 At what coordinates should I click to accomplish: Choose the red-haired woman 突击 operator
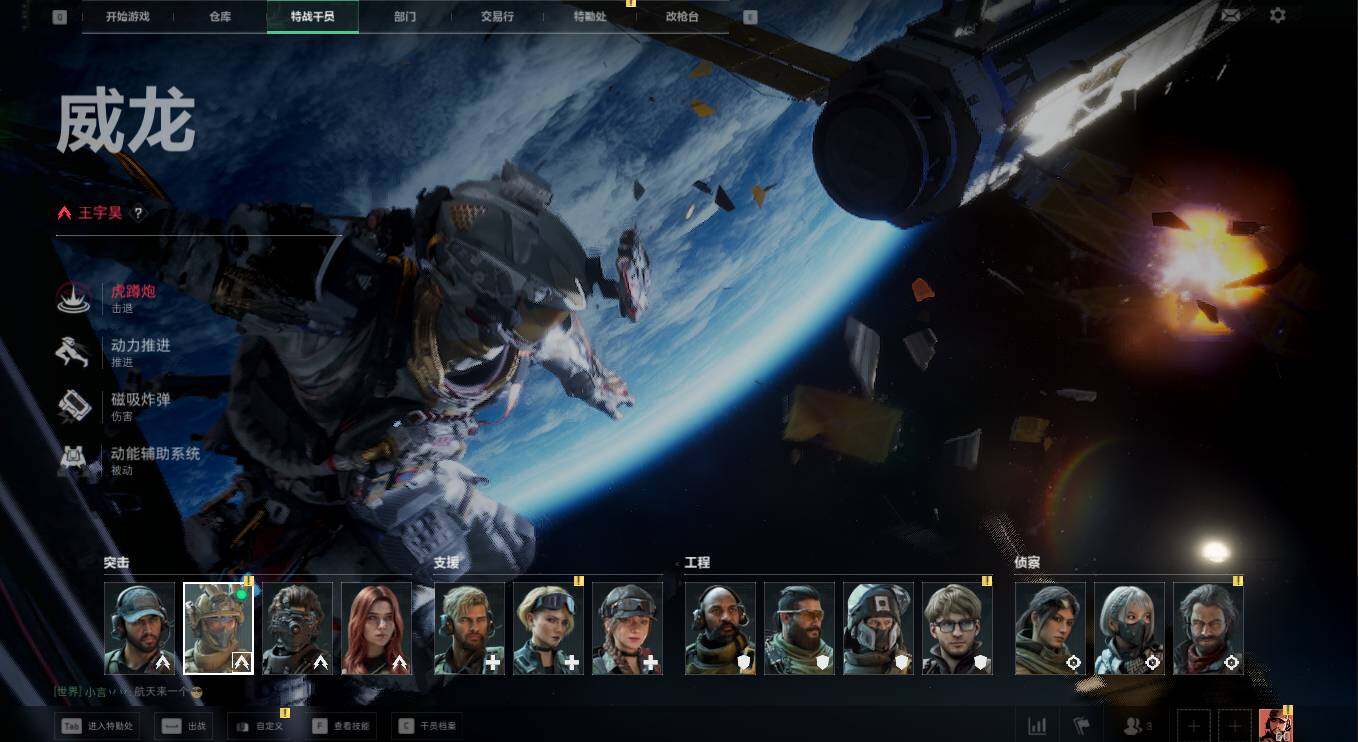pyautogui.click(x=376, y=628)
